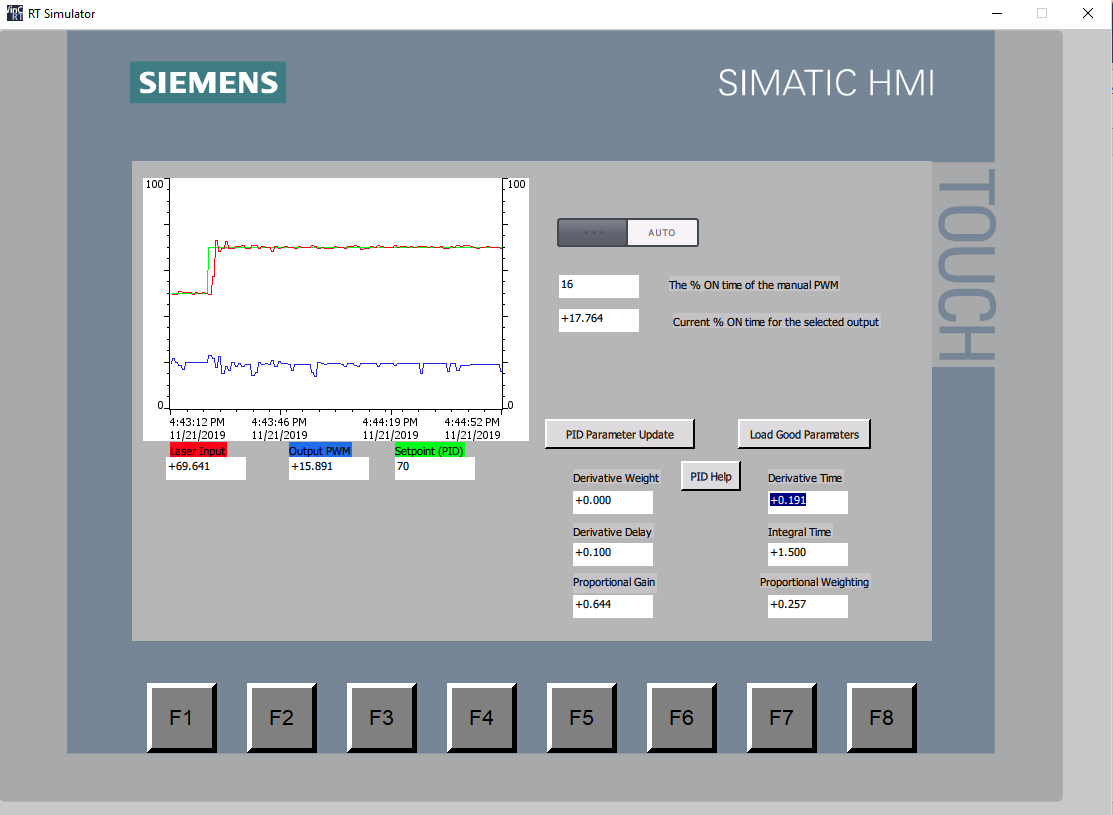Viewport: 1113px width, 815px height.
Task: Open PID Help
Action: coord(711,476)
